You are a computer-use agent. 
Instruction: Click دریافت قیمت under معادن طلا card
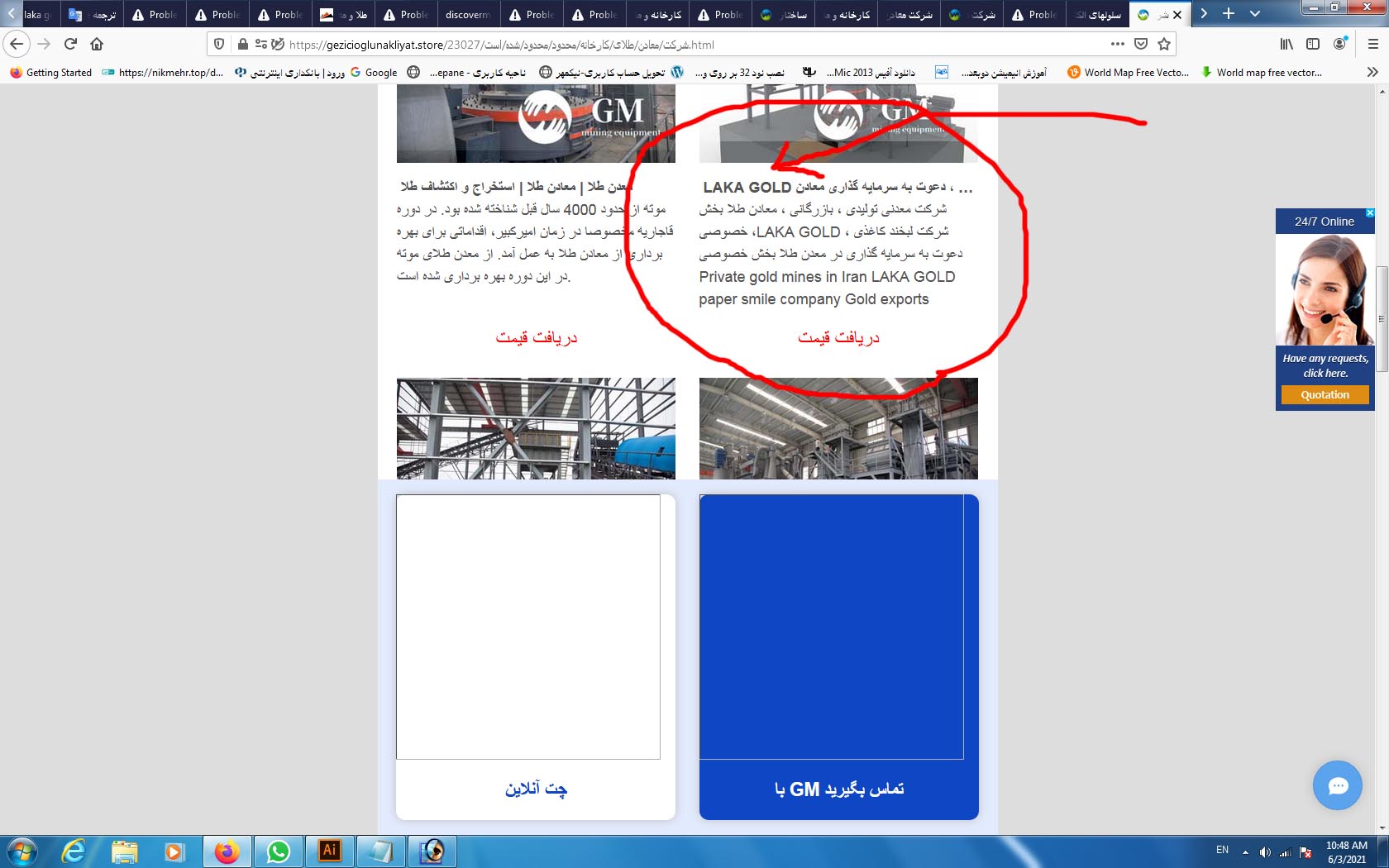tap(536, 338)
